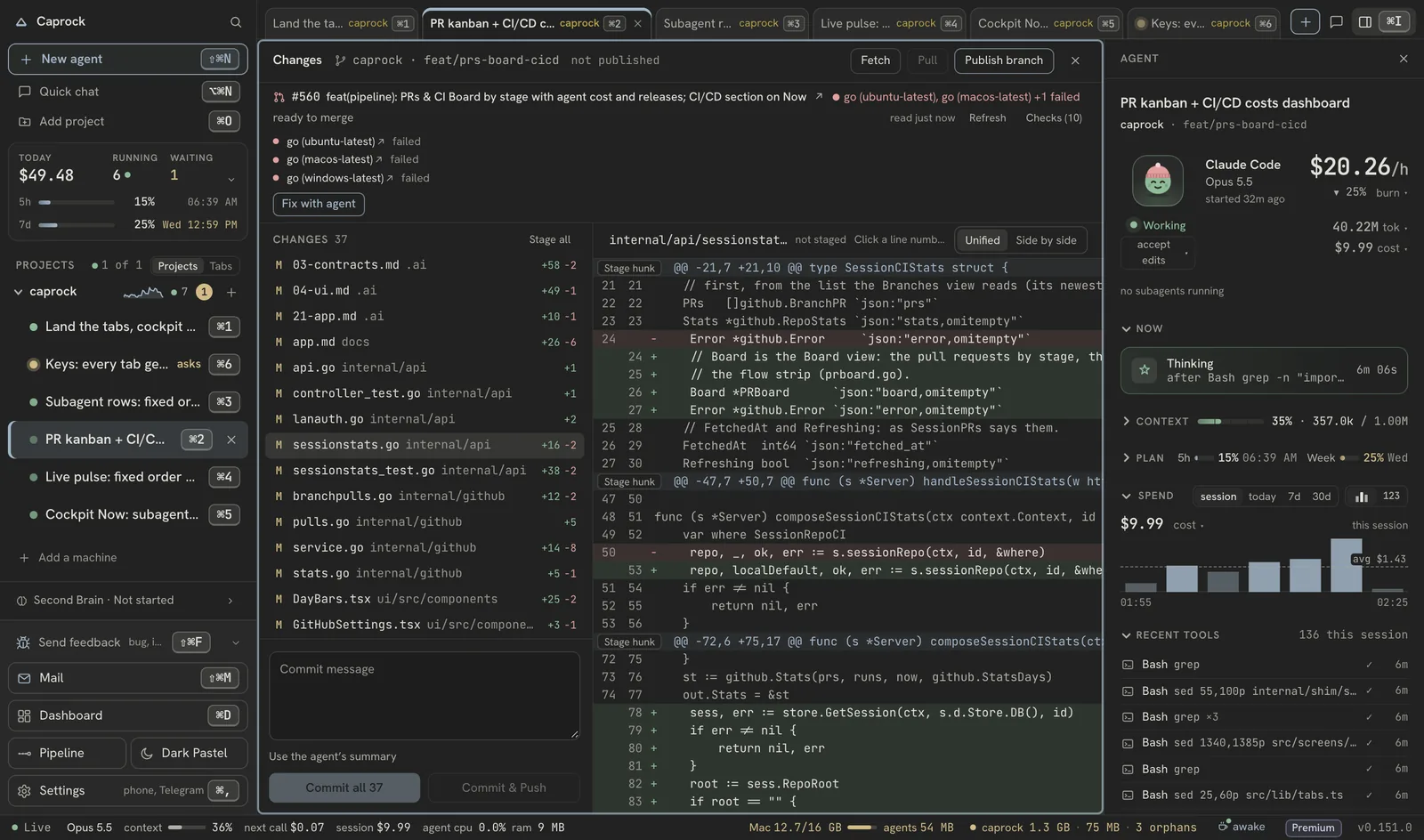Open go (ubuntu-latest) check link
This screenshot has width=1424, height=840.
coord(335,141)
